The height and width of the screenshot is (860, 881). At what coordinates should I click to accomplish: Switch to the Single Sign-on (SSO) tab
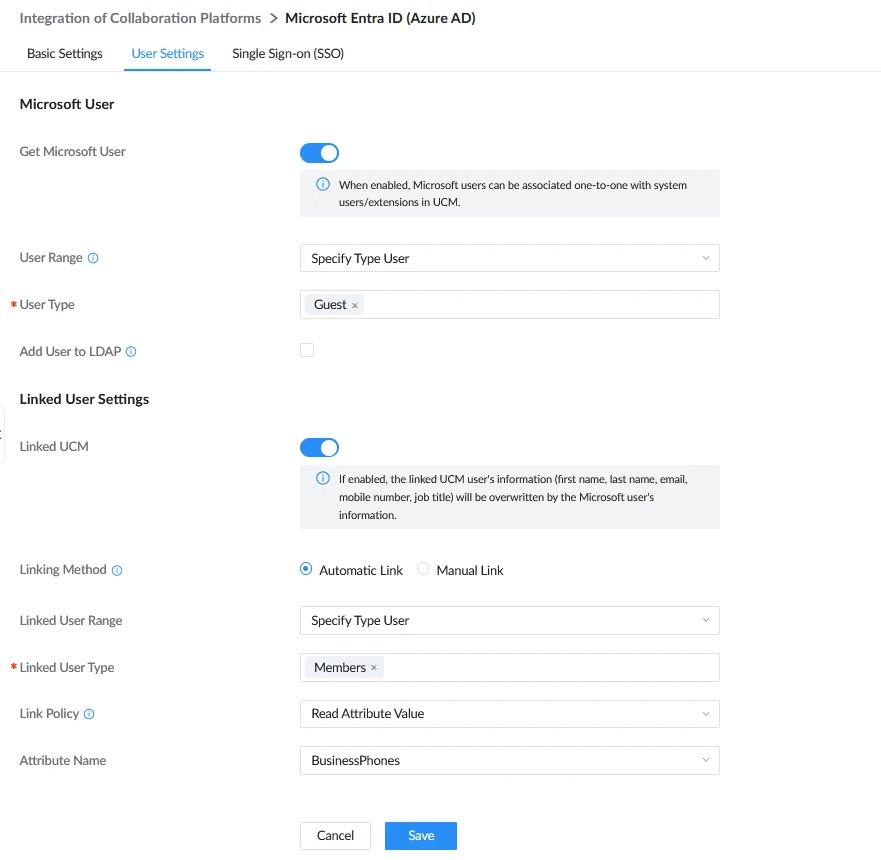tap(288, 53)
